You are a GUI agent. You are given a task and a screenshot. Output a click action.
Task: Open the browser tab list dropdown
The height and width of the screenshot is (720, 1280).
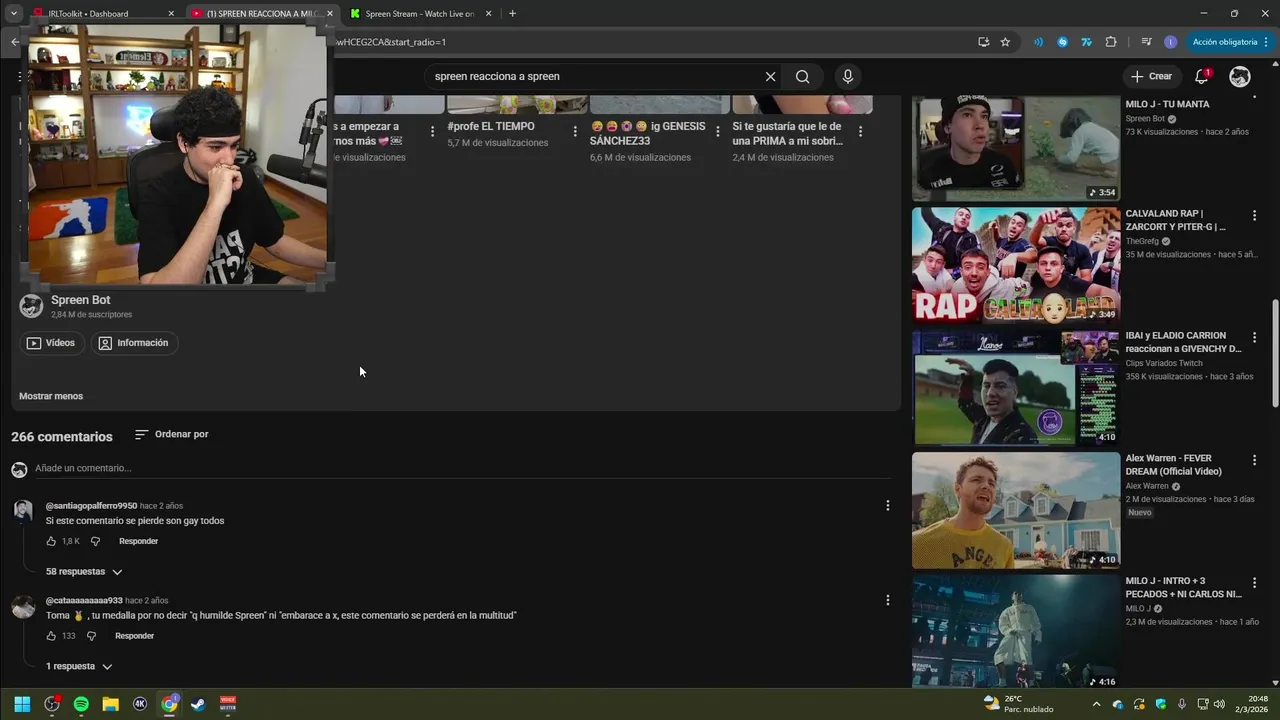click(14, 13)
